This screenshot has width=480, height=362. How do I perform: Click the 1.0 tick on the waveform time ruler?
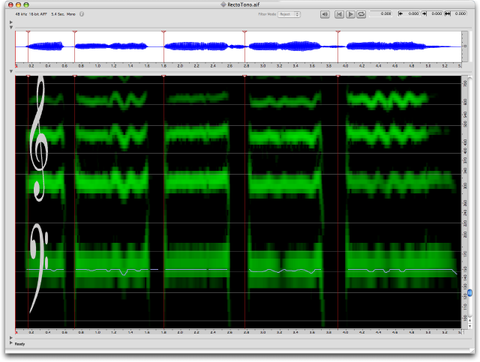[97, 66]
